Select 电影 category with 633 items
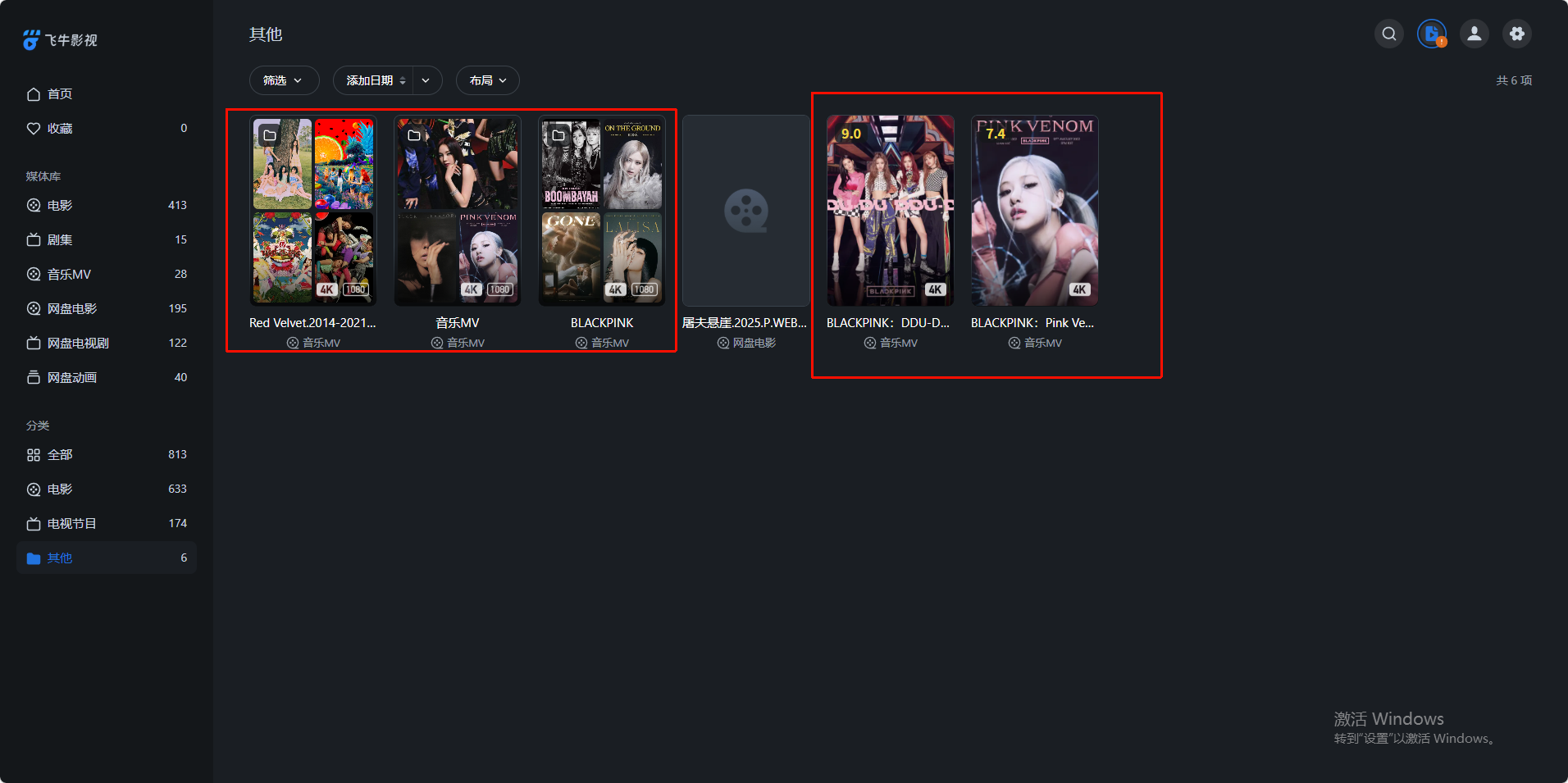Viewport: 1568px width, 783px height. 107,489
